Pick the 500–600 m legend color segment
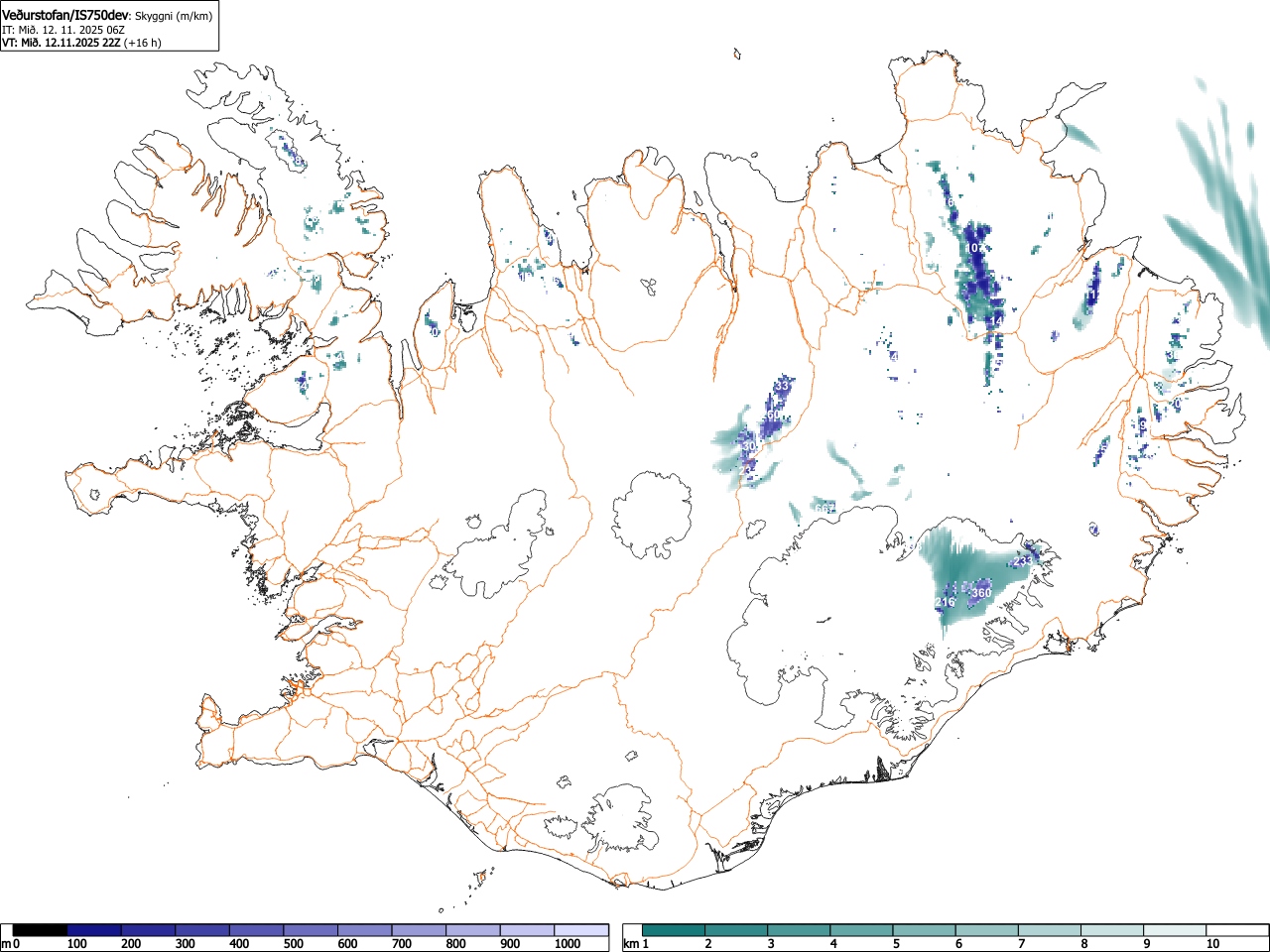Viewport: 1270px width, 952px height. [312, 930]
